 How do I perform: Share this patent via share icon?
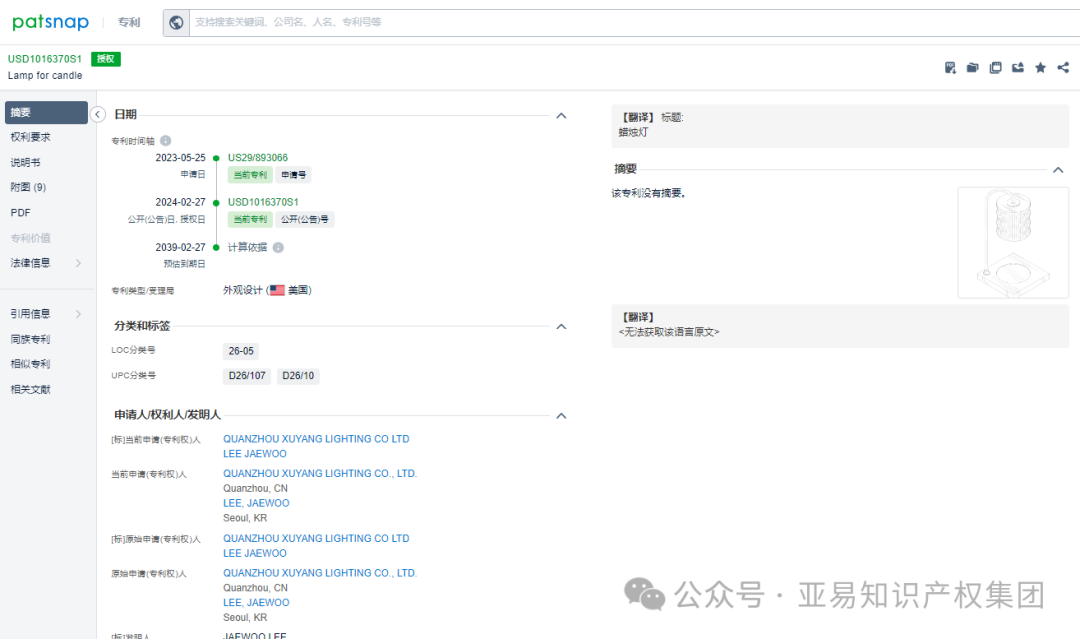tap(1063, 67)
